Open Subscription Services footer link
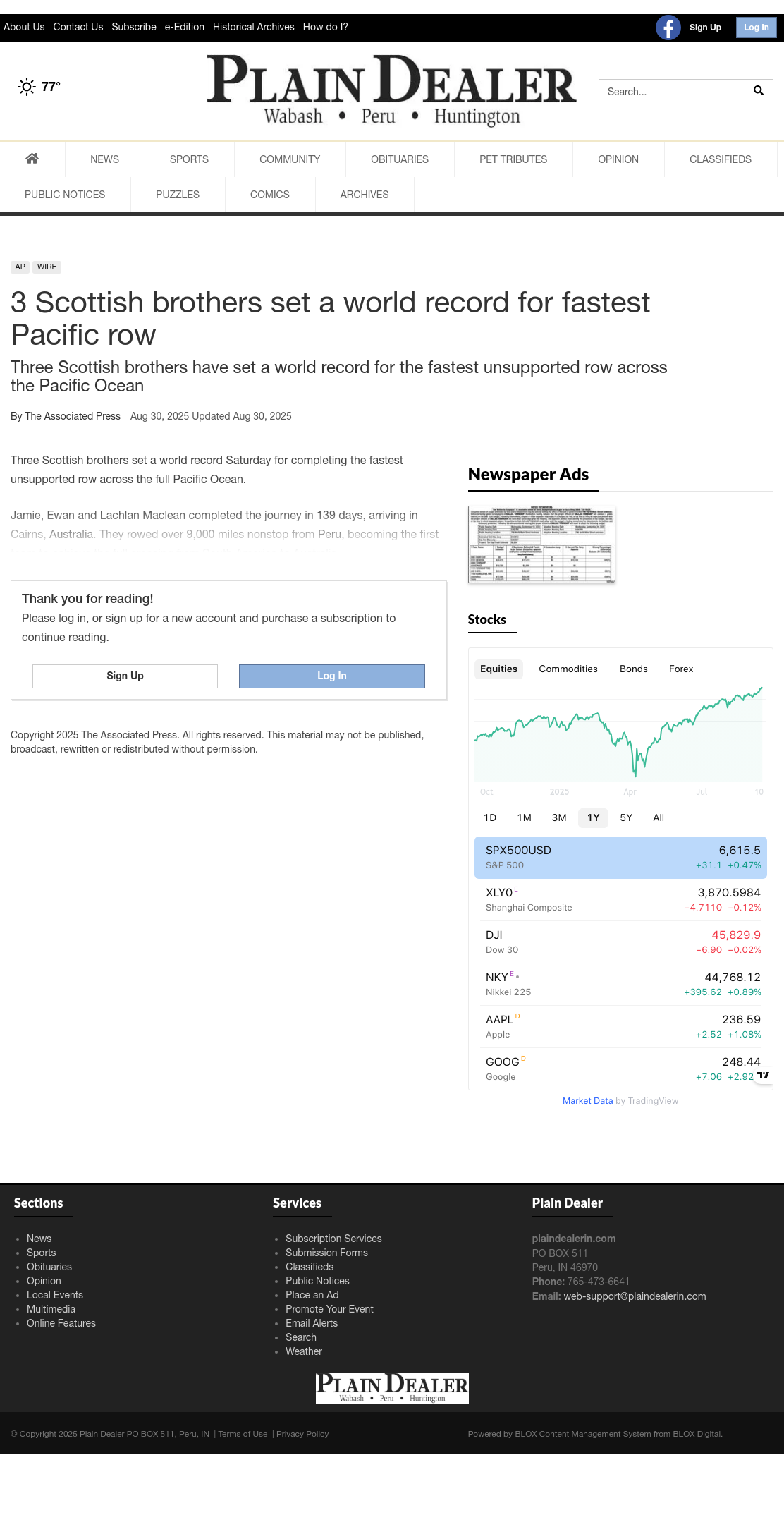The height and width of the screenshot is (1539, 784). tap(333, 1239)
